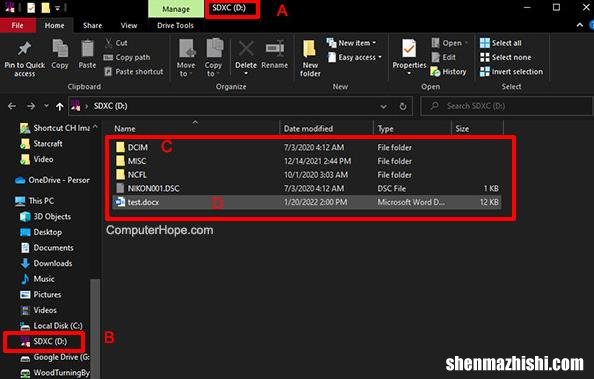
Task: Refresh the current folder
Action: [x=403, y=106]
